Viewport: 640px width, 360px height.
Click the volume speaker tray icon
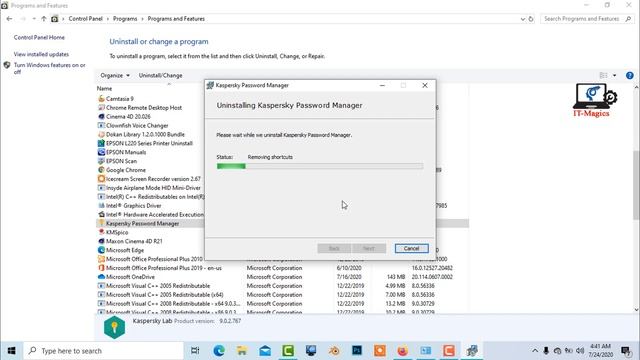pyautogui.click(x=580, y=351)
